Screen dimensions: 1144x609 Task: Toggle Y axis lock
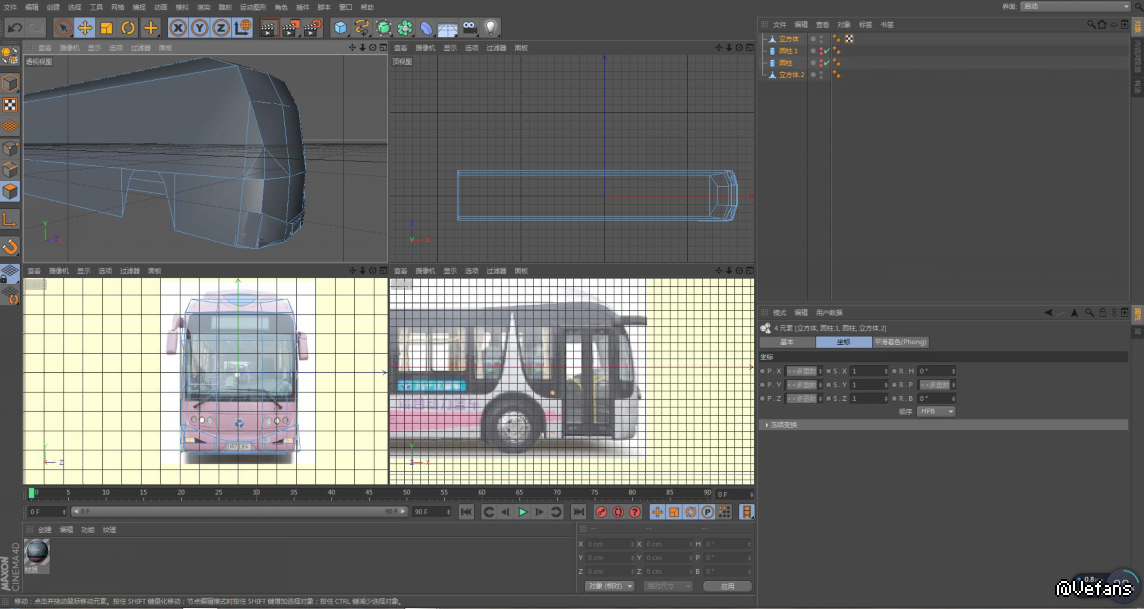point(199,28)
